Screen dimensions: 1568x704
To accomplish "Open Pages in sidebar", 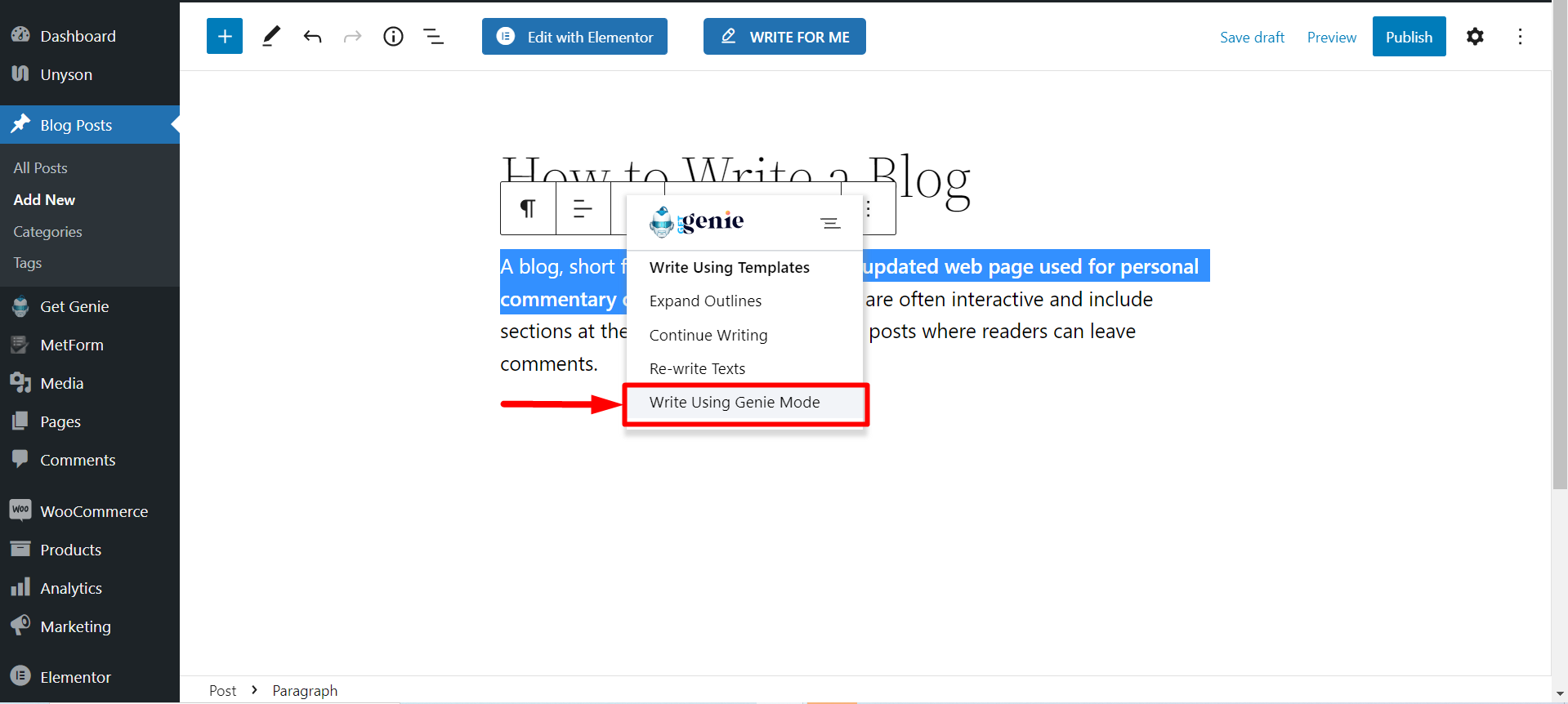I will tap(90, 421).
